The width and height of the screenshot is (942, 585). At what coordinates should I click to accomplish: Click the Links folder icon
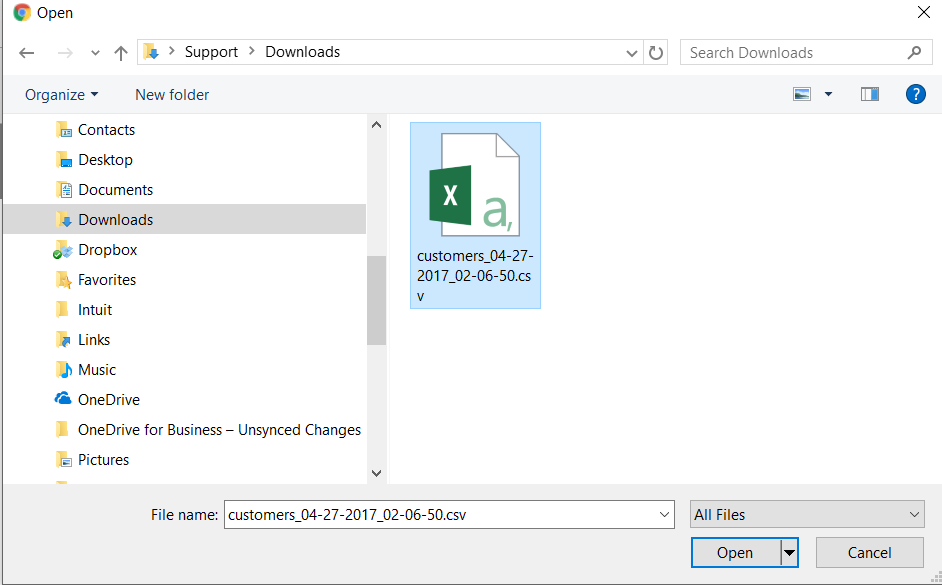click(x=64, y=339)
